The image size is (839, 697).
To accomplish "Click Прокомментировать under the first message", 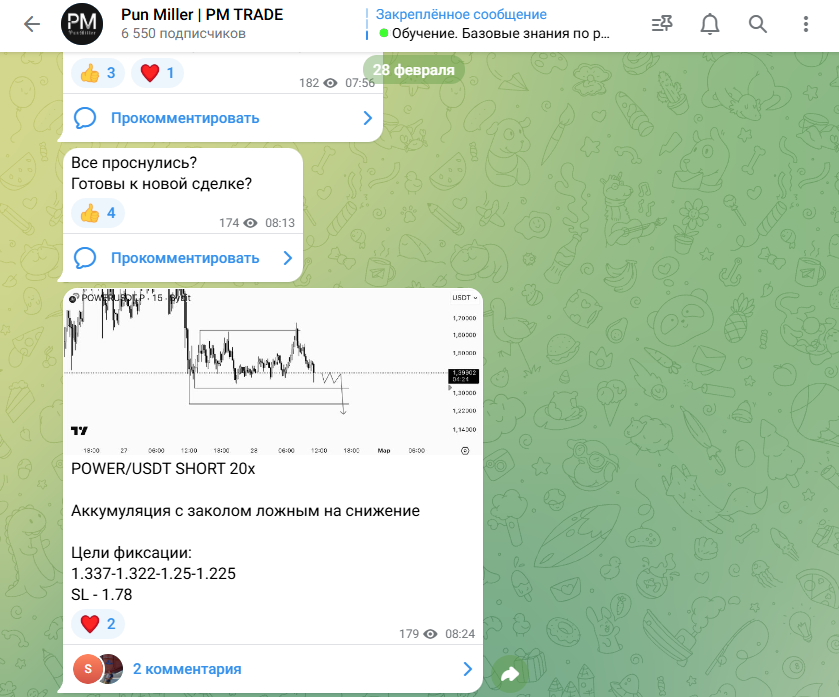I will coord(185,118).
